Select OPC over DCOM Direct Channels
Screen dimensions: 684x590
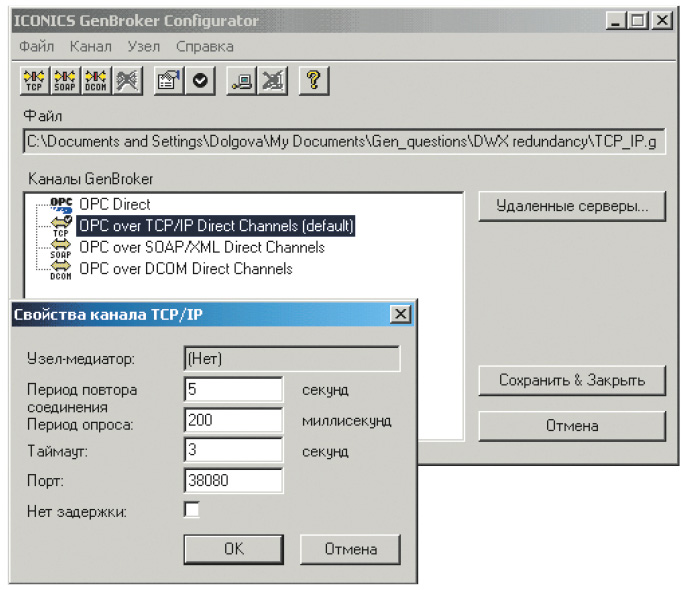tap(186, 269)
